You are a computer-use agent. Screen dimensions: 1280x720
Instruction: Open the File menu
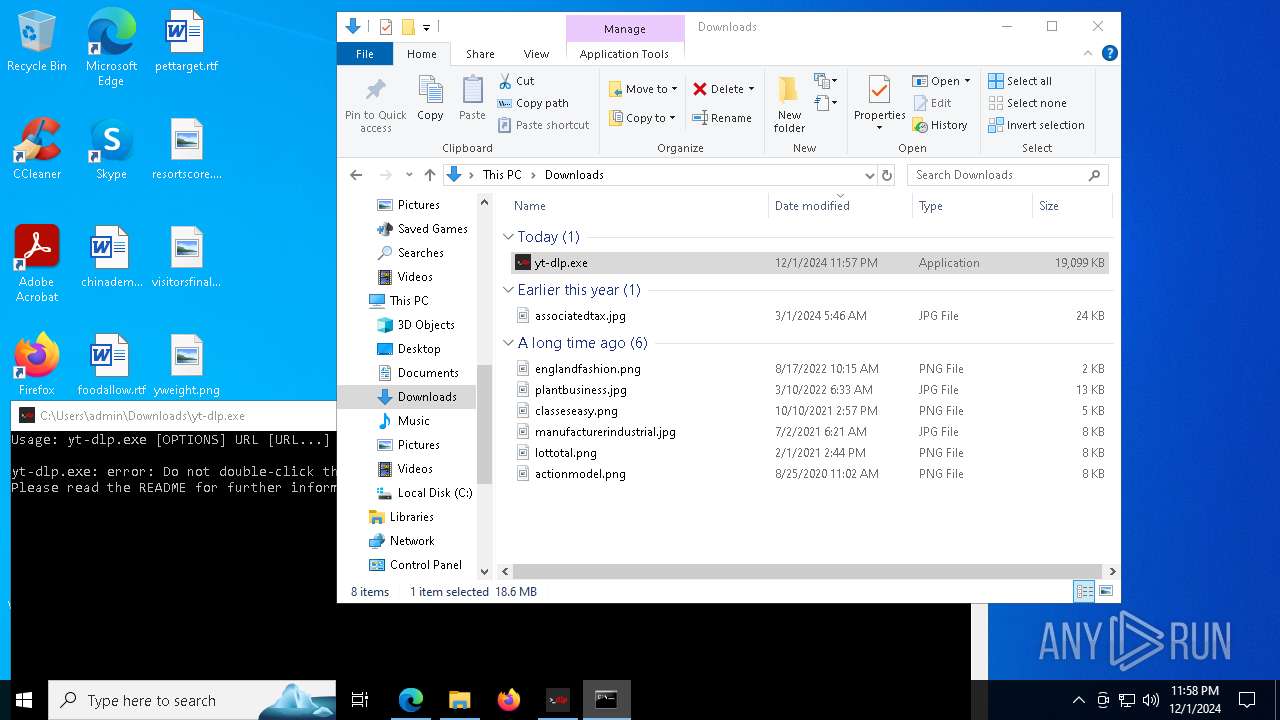coord(365,54)
